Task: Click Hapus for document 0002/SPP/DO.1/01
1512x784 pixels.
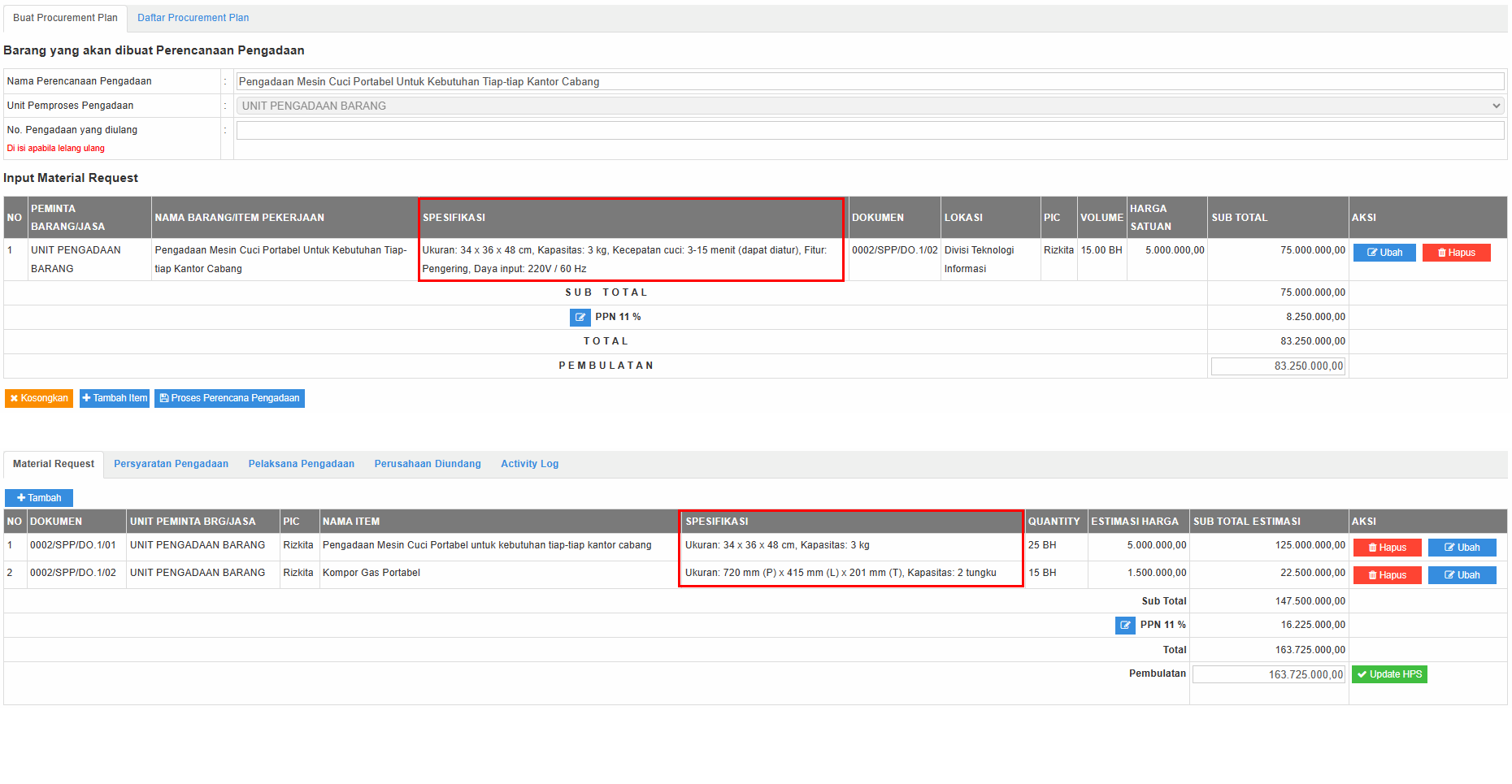Action: point(1387,548)
